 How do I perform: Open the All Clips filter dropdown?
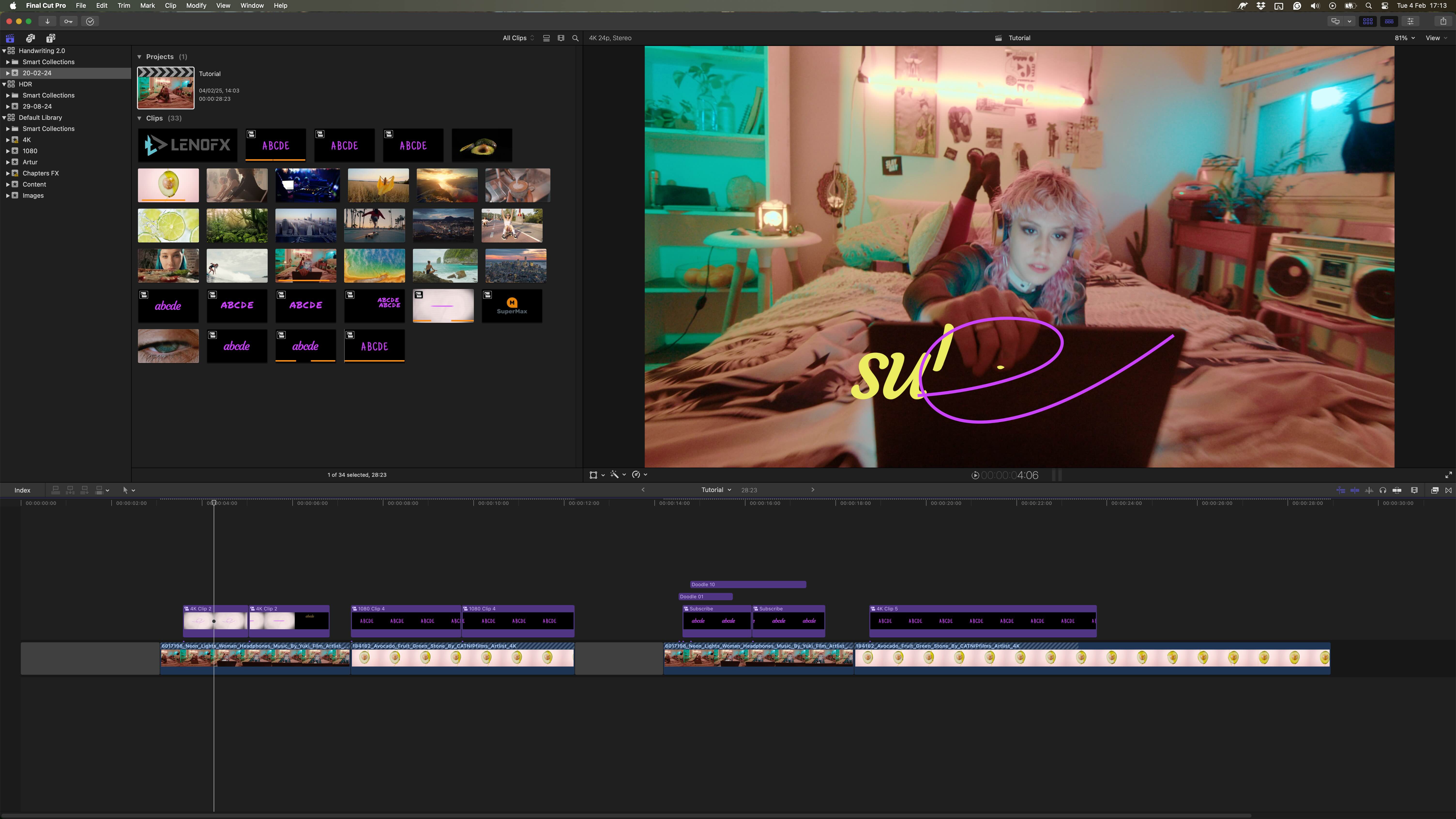(x=518, y=38)
